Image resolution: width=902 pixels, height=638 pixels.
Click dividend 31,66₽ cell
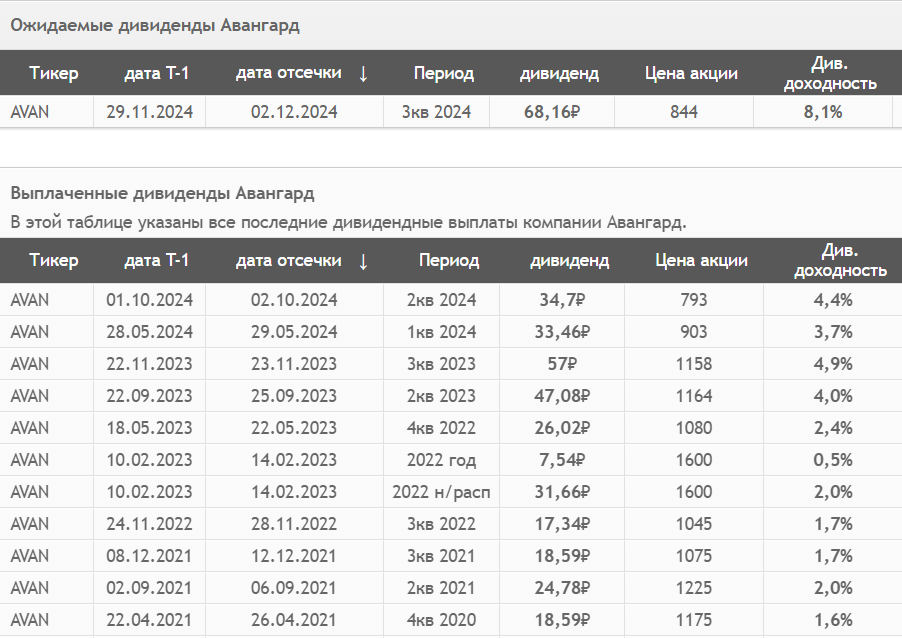[x=562, y=492]
